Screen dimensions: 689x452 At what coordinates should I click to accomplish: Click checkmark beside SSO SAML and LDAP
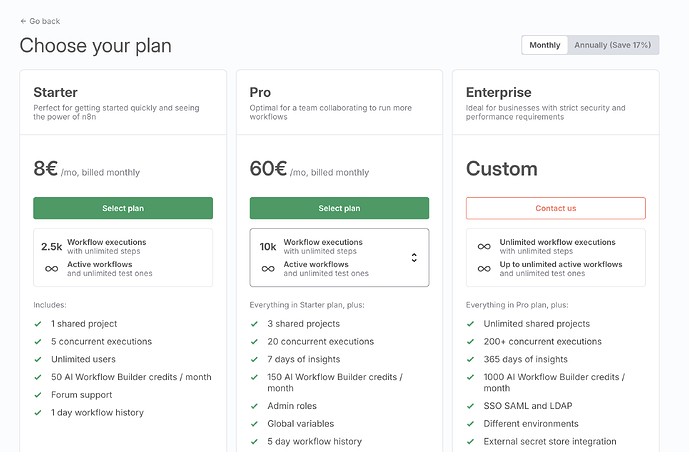(x=471, y=406)
